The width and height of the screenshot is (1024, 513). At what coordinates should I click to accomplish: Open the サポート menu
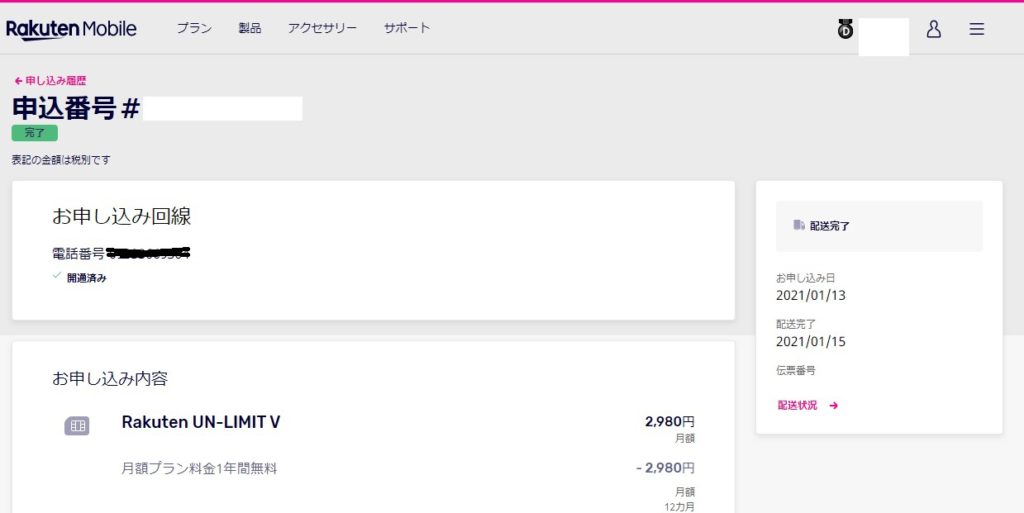(407, 28)
